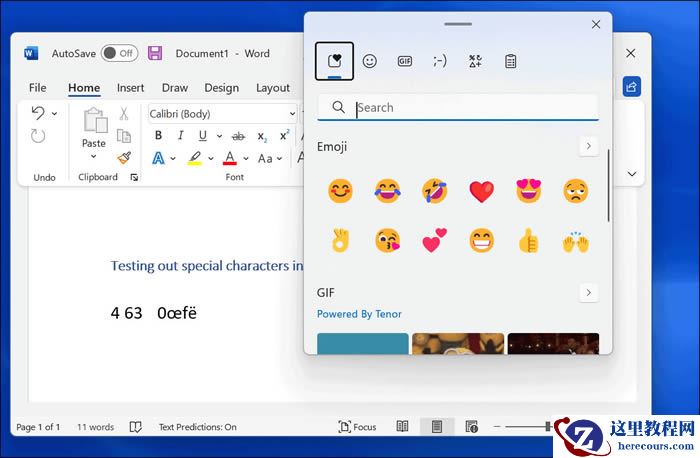Open the Symbols tab in emoji panel
Image resolution: width=700 pixels, height=458 pixels.
pyautogui.click(x=475, y=61)
